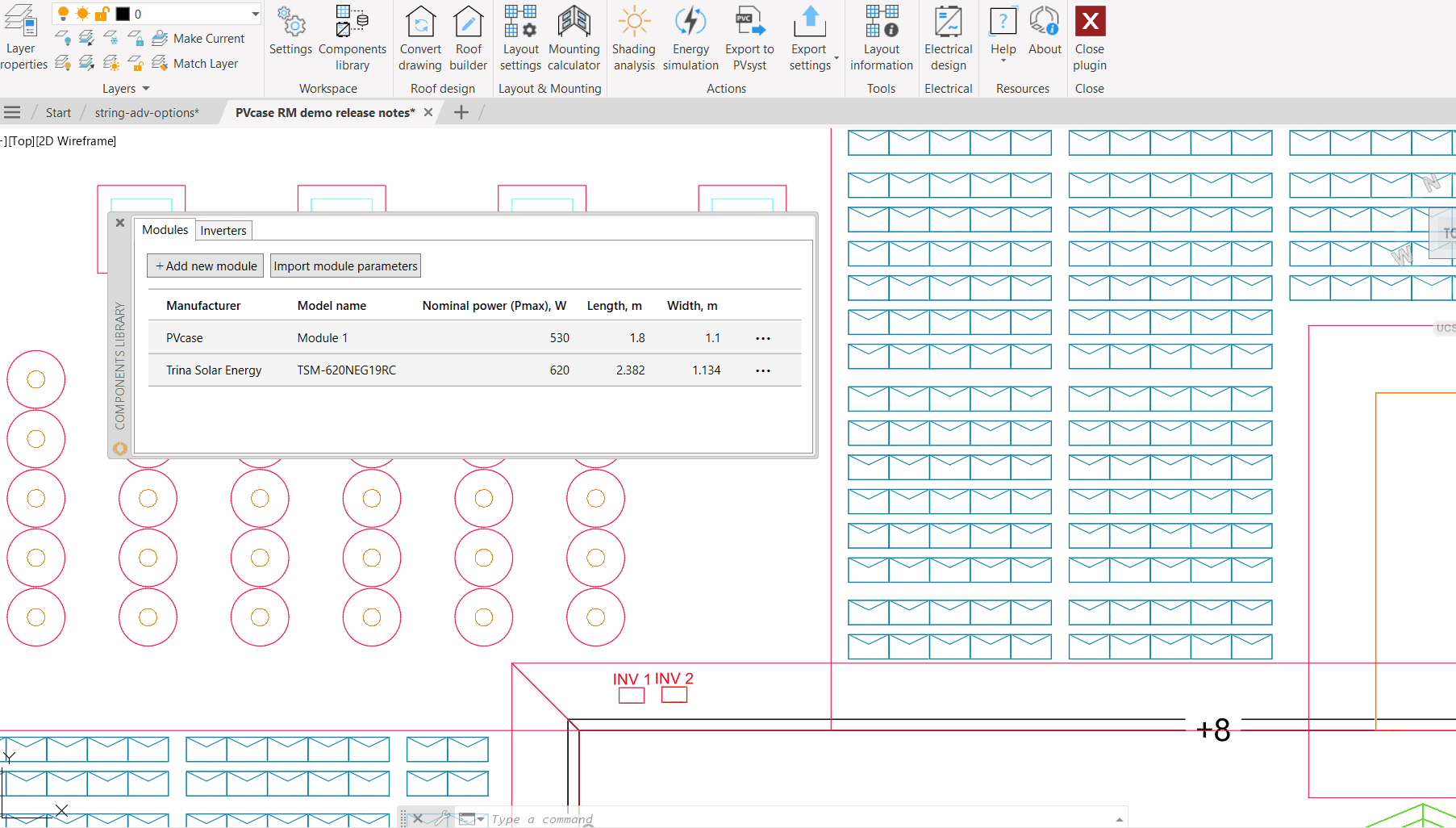Select the TSM-620NEG19RC model name
Viewport: 1456px width, 828px height.
point(347,370)
